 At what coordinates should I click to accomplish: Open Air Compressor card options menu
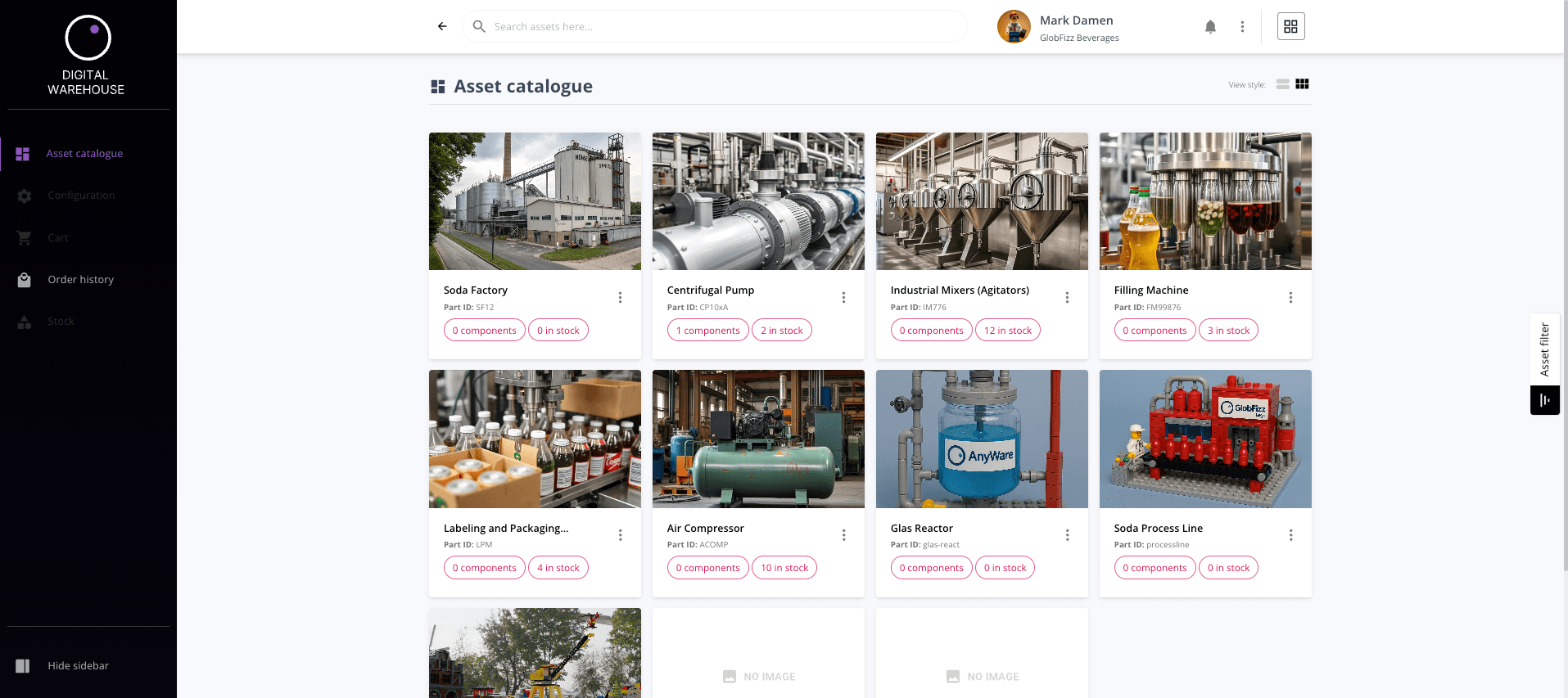843,535
